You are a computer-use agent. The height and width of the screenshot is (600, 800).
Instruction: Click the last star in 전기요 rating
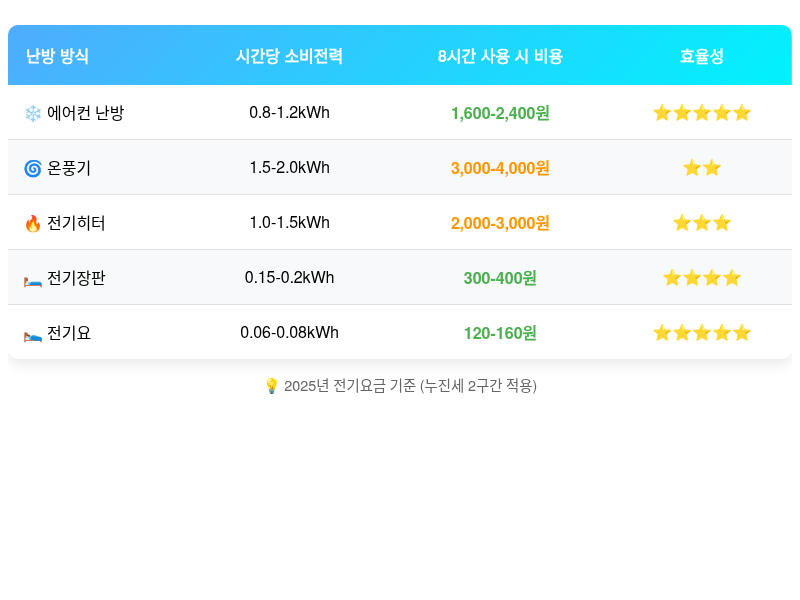coord(742,333)
